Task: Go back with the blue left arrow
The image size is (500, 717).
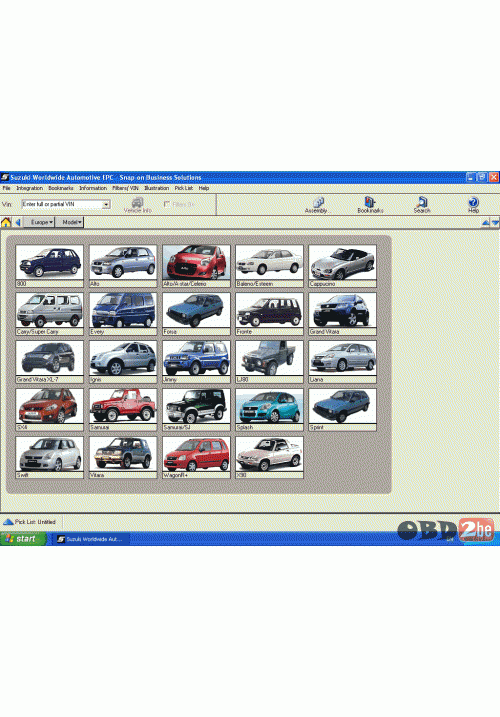Action: (18, 222)
